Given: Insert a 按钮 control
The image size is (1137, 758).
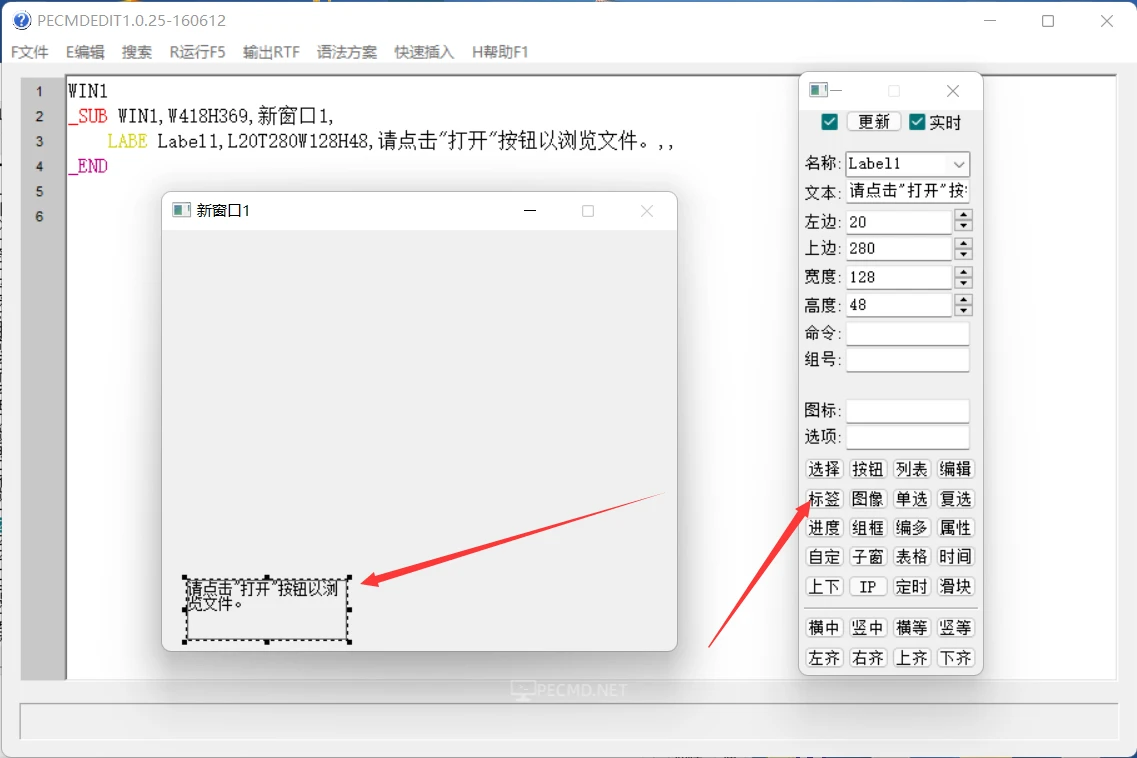Looking at the screenshot, I should (867, 469).
